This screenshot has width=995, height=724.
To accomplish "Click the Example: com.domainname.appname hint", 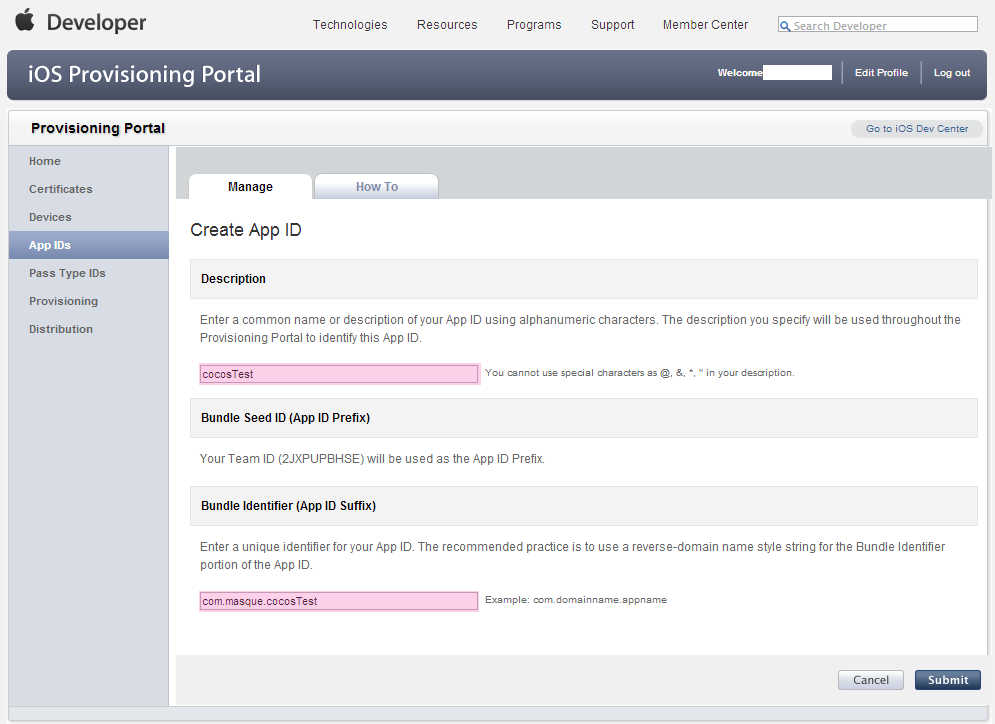I will (576, 600).
